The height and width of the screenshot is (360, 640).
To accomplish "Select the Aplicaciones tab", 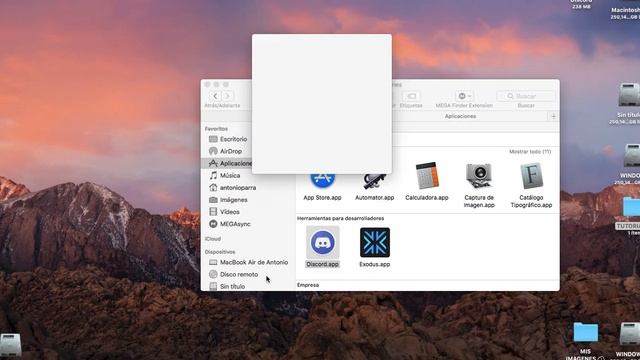I will (460, 116).
